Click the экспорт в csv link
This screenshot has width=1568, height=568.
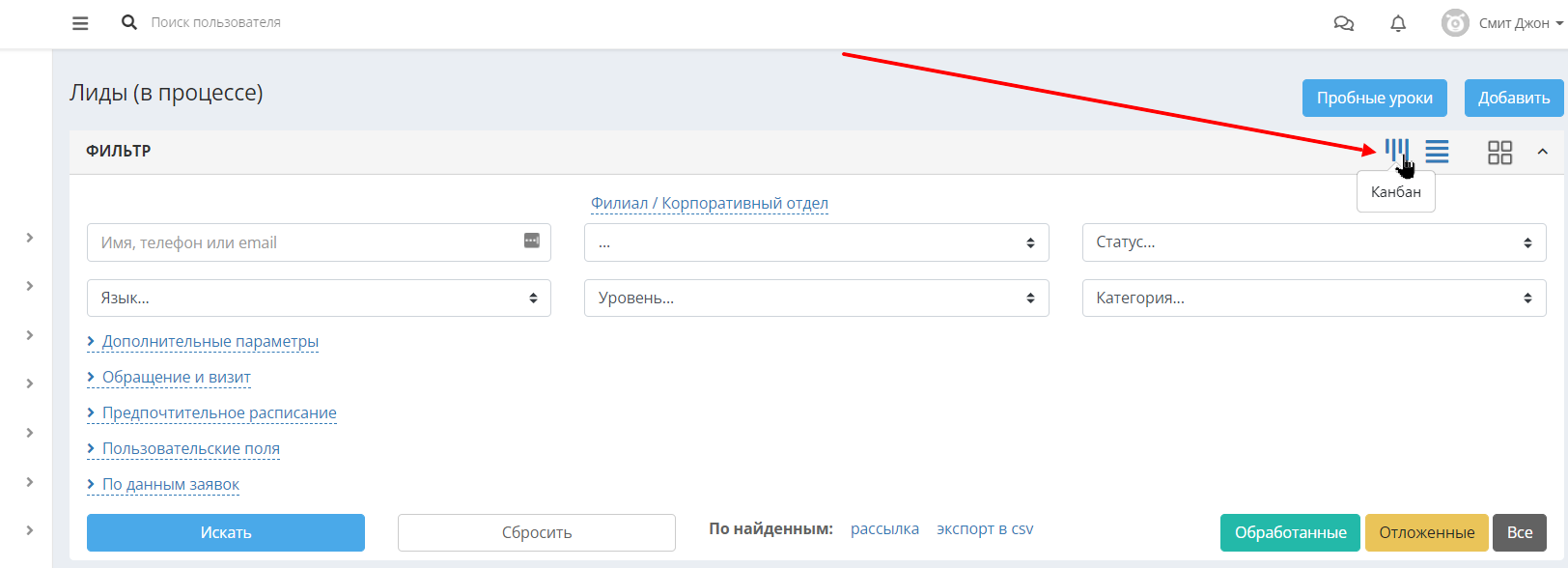pos(985,528)
